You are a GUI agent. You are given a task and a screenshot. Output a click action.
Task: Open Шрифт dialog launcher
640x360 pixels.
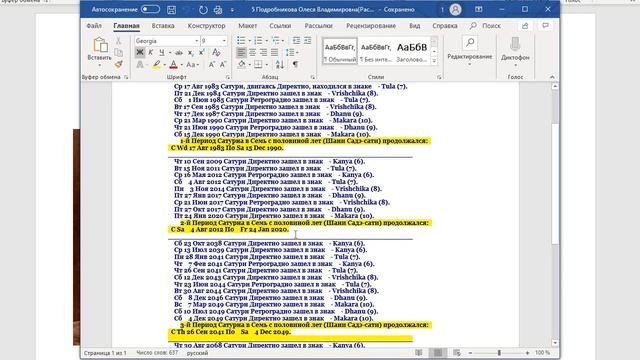228,77
